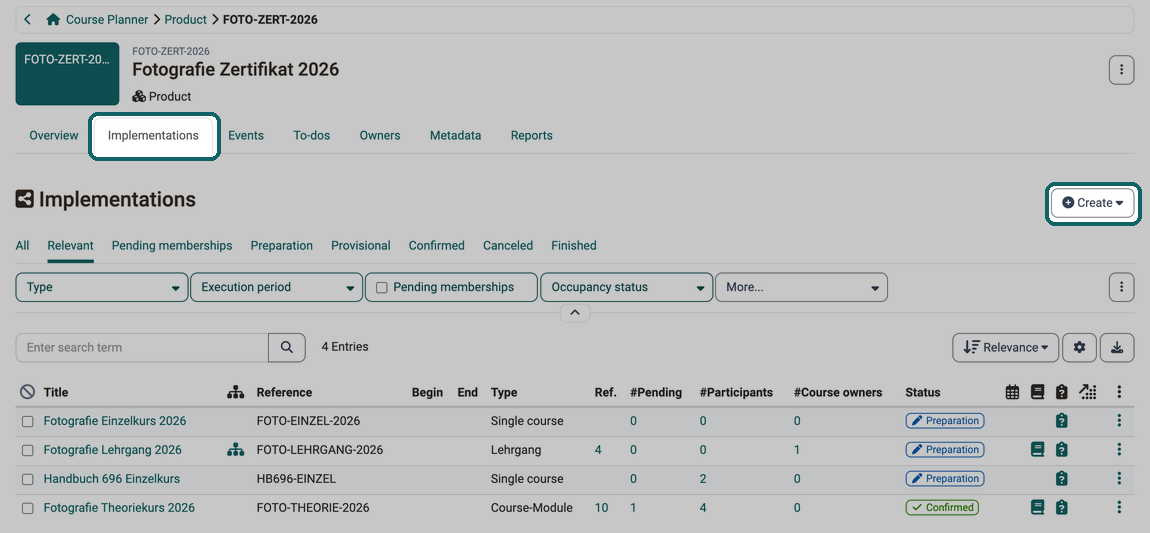The width and height of the screenshot is (1150, 533).
Task: Switch to the Overview tab
Action: 54,136
